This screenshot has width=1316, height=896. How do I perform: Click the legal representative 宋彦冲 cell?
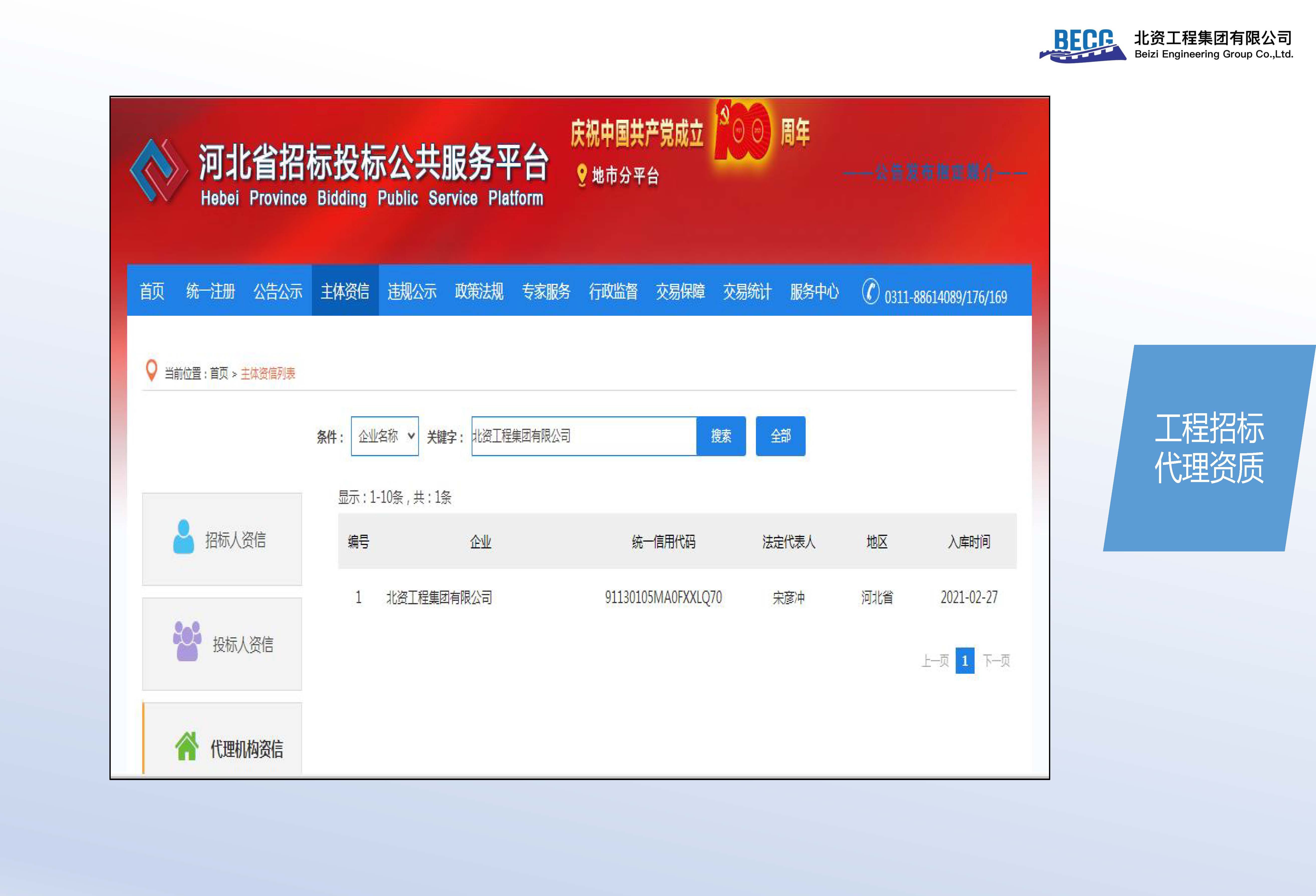(788, 598)
